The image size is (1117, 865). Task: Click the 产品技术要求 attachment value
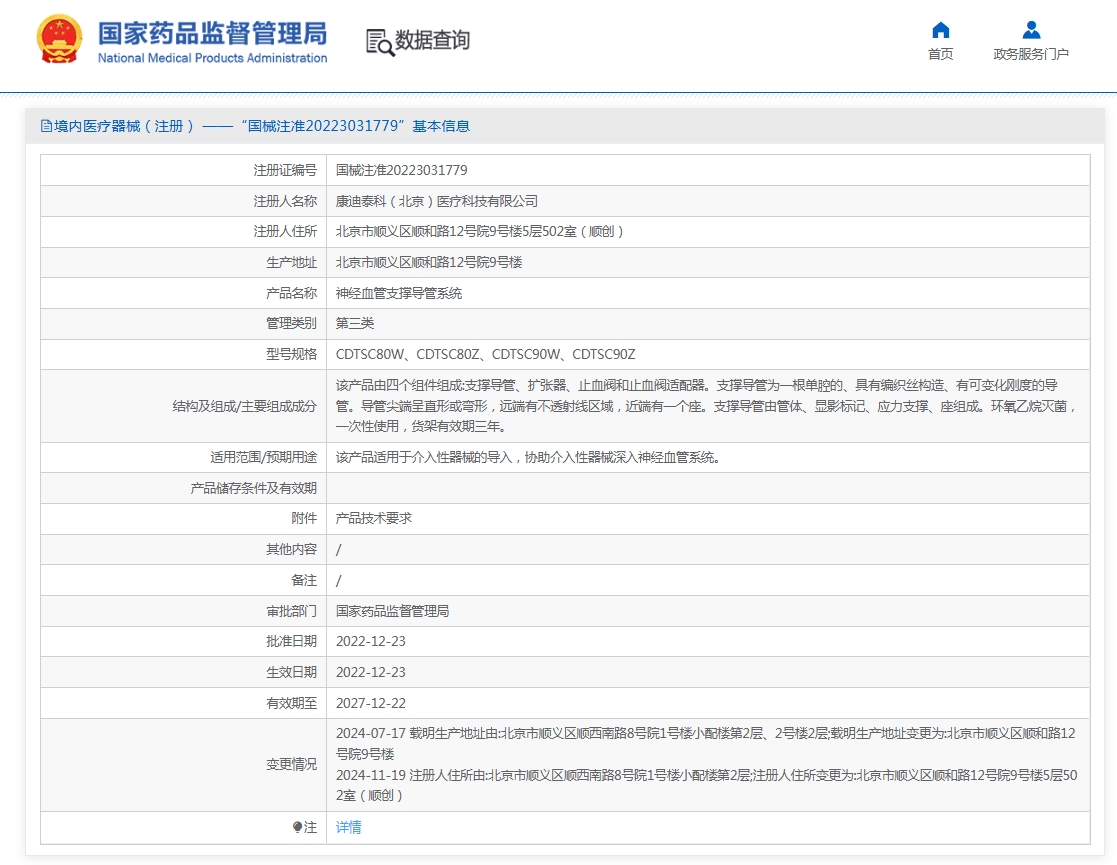pyautogui.click(x=374, y=519)
